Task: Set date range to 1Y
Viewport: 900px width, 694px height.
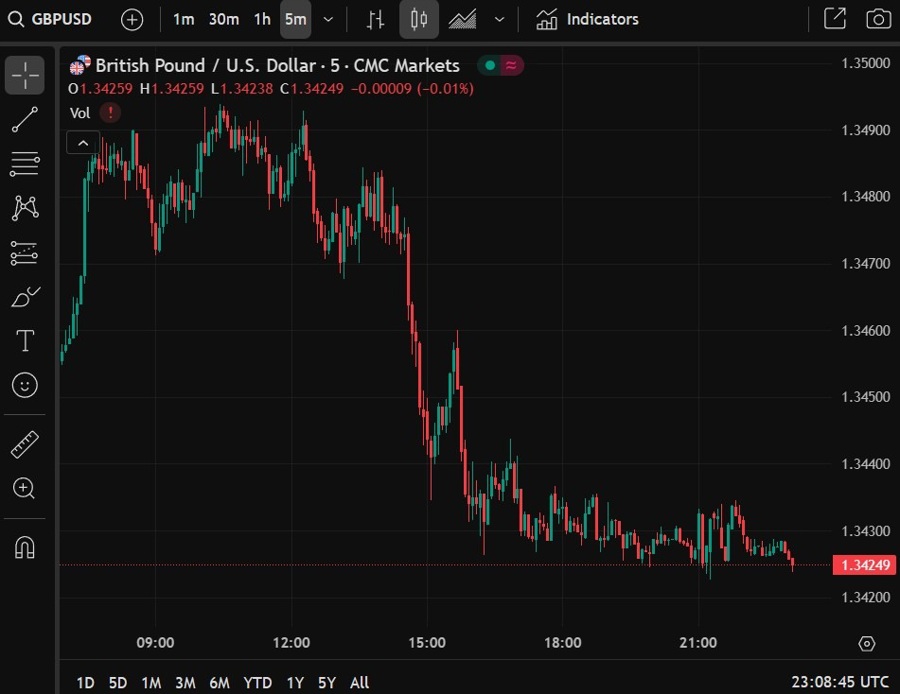Action: pyautogui.click(x=295, y=683)
